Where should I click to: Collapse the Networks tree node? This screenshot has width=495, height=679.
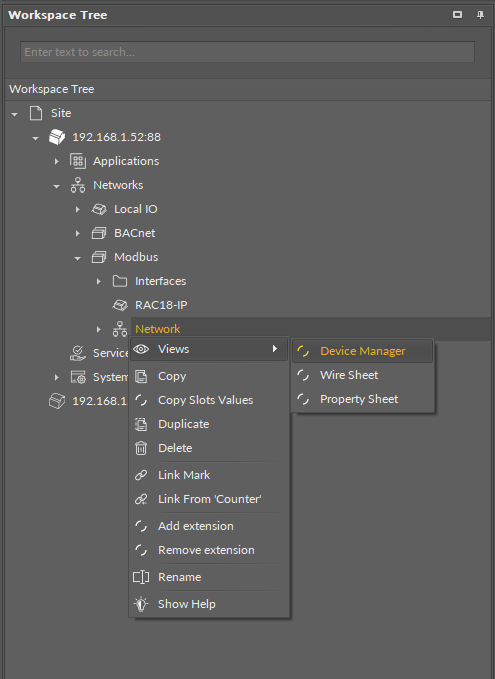tap(56, 186)
